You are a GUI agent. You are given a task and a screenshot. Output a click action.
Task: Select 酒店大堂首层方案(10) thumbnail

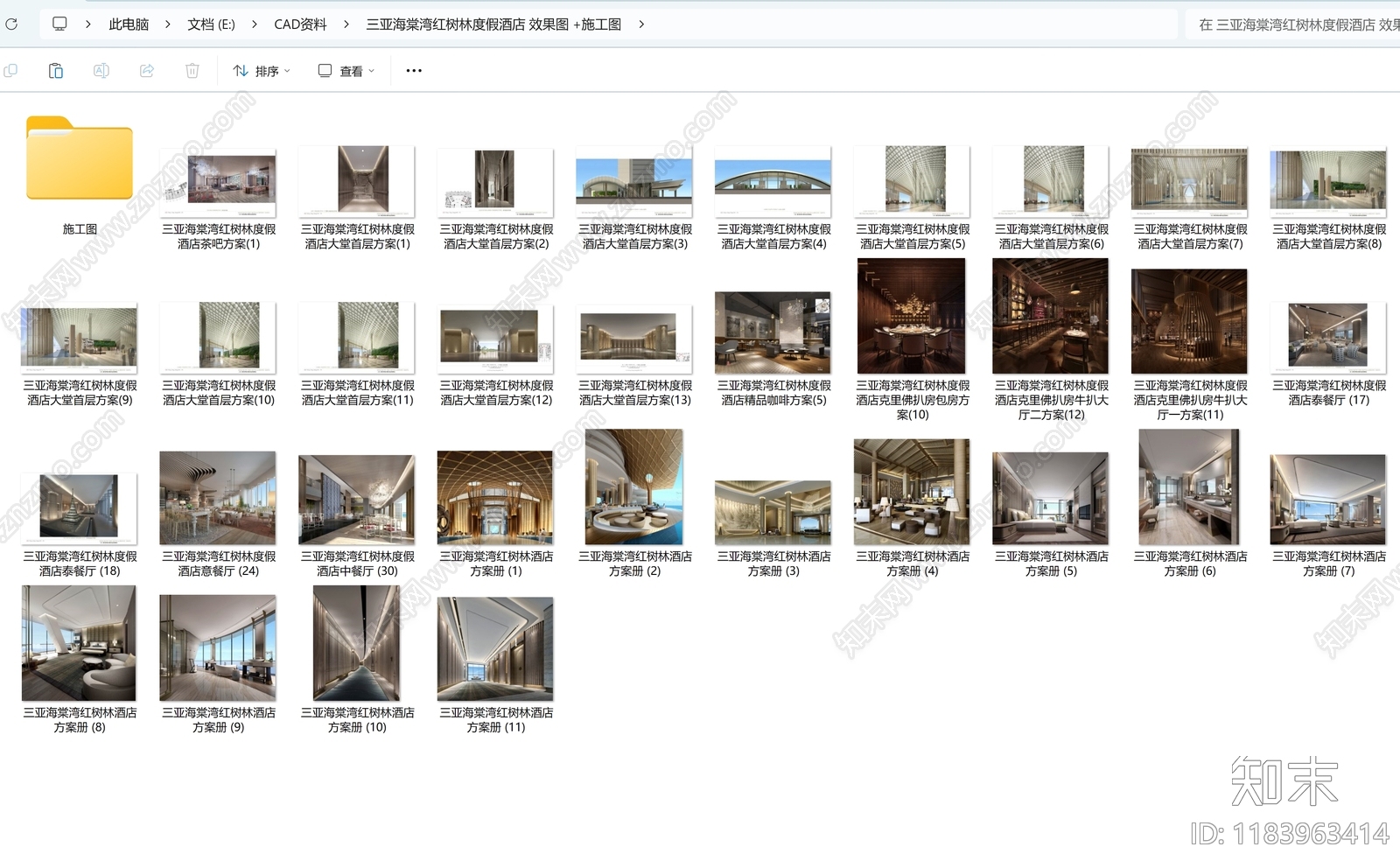click(x=219, y=338)
